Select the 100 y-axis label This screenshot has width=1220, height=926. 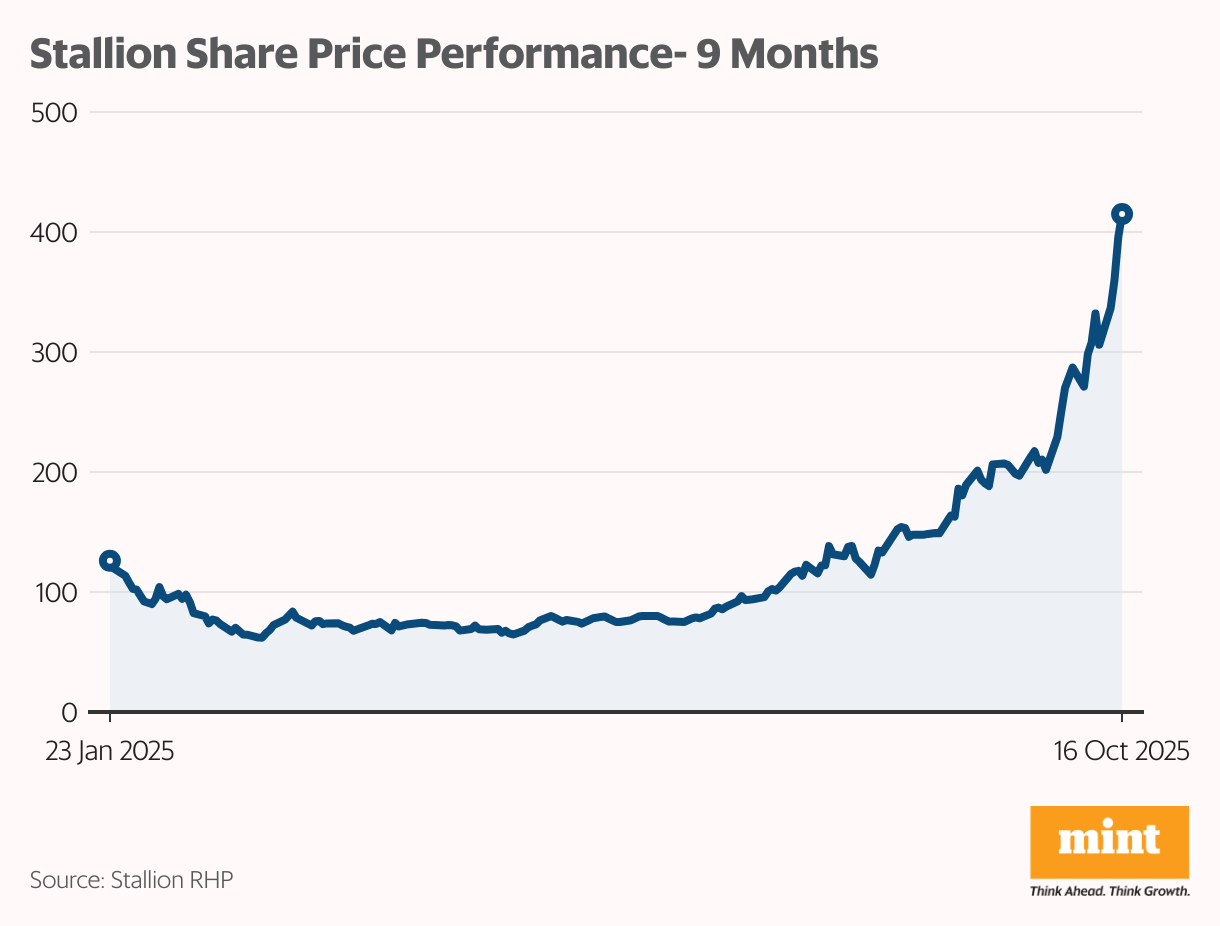55,592
